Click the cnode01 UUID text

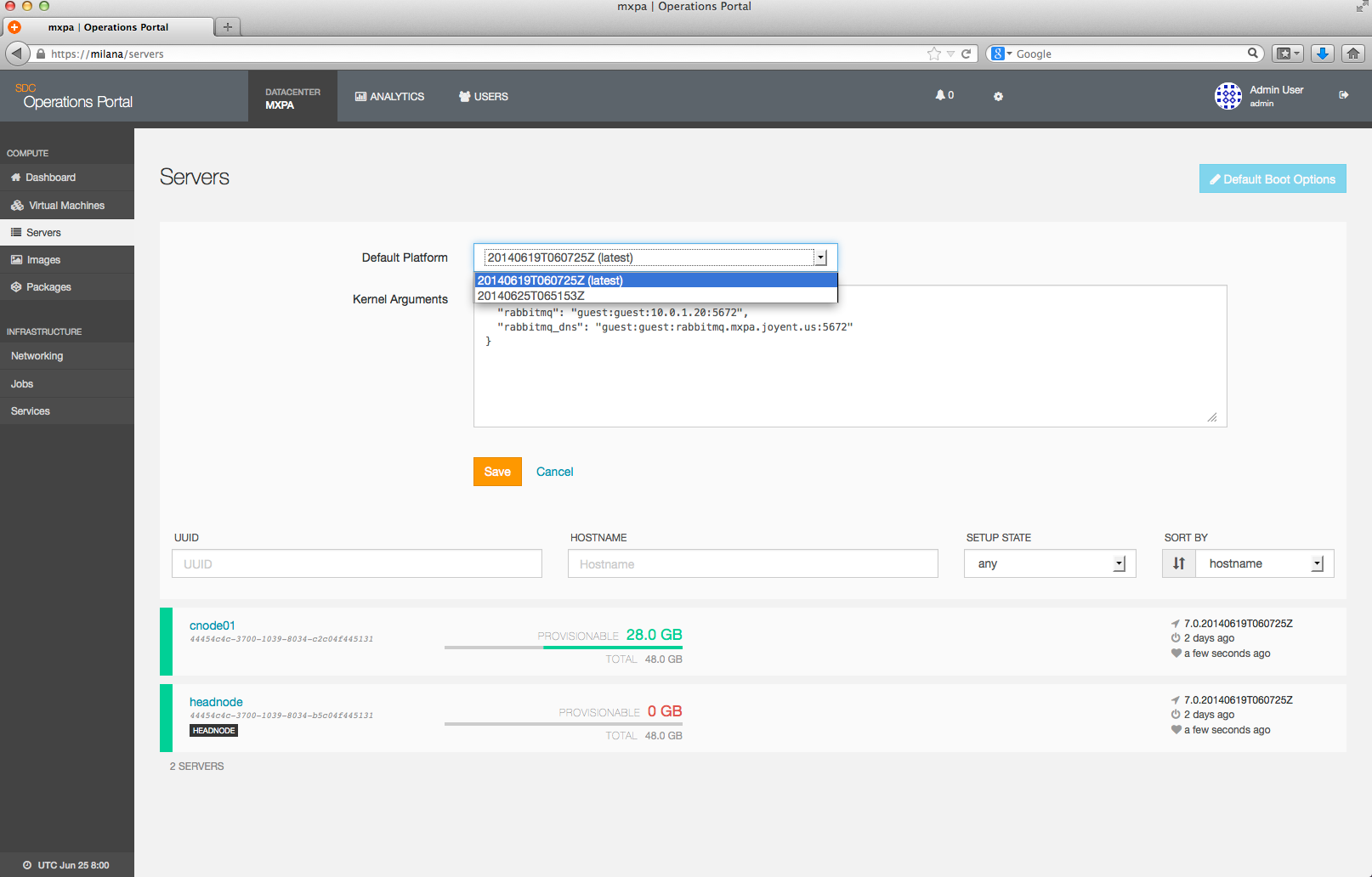coord(281,639)
